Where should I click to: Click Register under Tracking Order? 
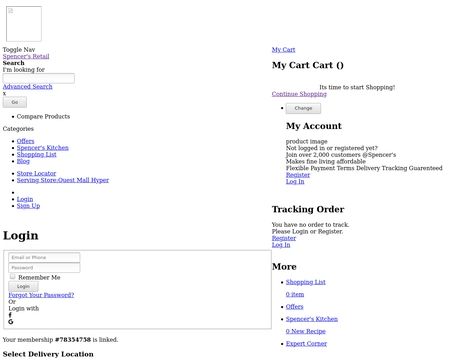(284, 238)
